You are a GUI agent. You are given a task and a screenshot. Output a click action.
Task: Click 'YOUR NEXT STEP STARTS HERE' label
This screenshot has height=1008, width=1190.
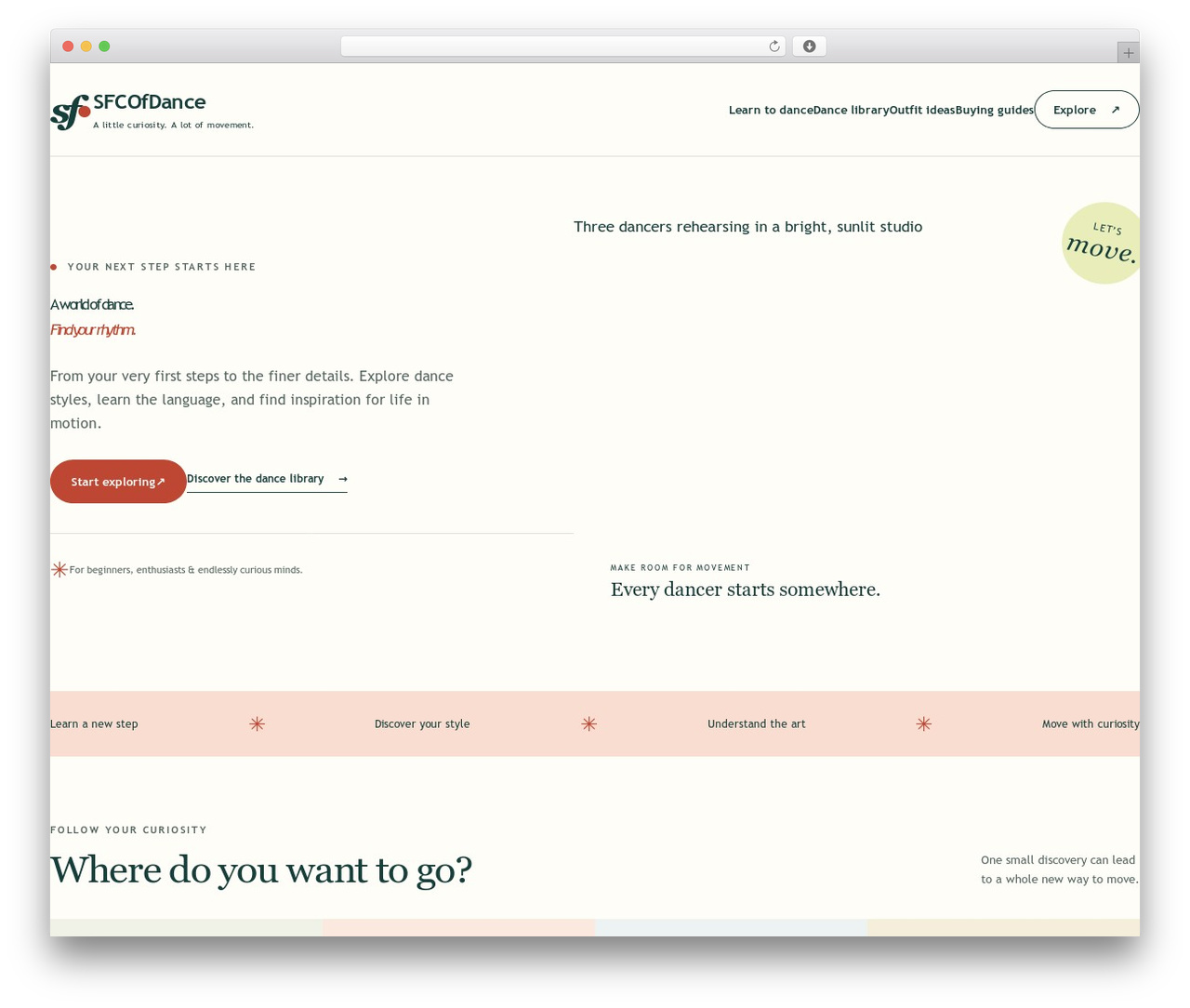point(162,267)
